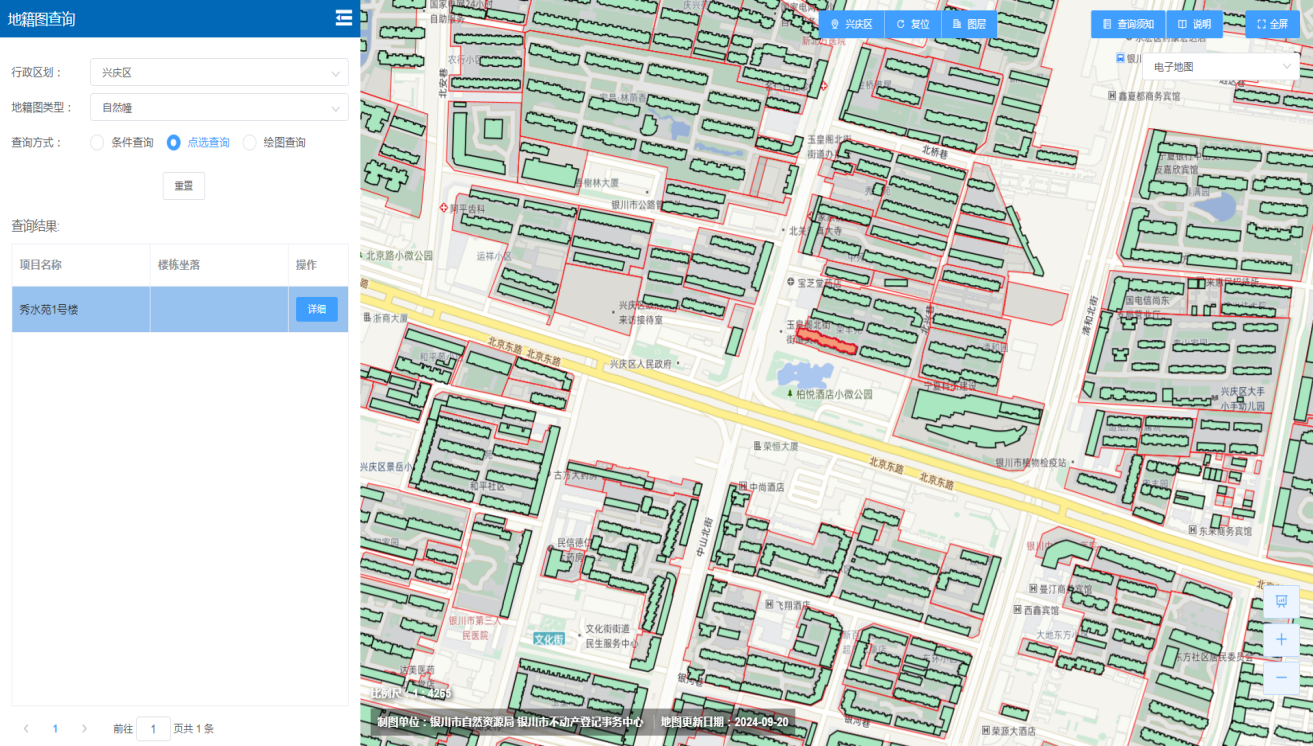This screenshot has width=1313, height=746.
Task: Click the 兴庆区 location button on the map toolbar
Action: [850, 24]
